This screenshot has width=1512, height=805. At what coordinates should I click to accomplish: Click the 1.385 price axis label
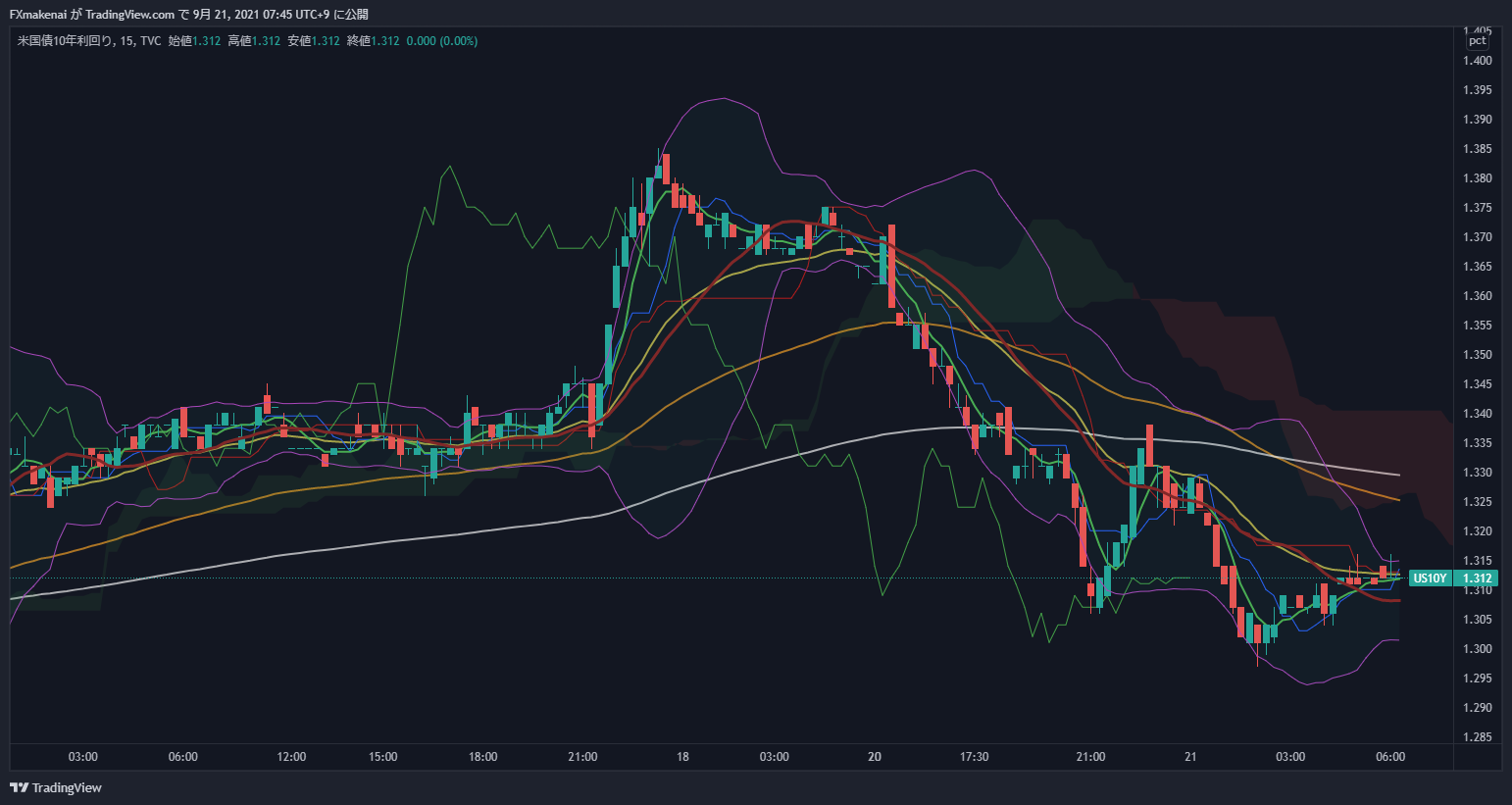click(x=1477, y=149)
